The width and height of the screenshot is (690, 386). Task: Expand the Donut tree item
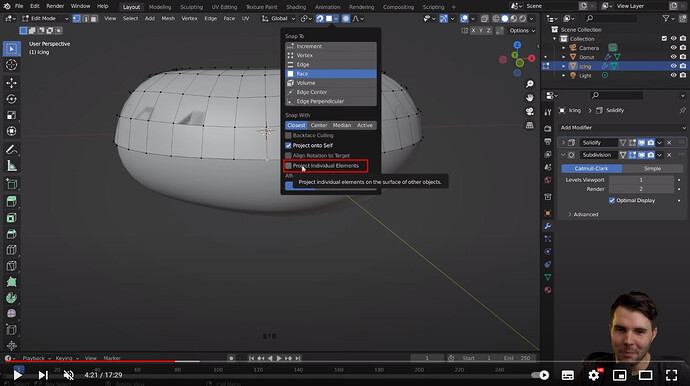point(564,57)
